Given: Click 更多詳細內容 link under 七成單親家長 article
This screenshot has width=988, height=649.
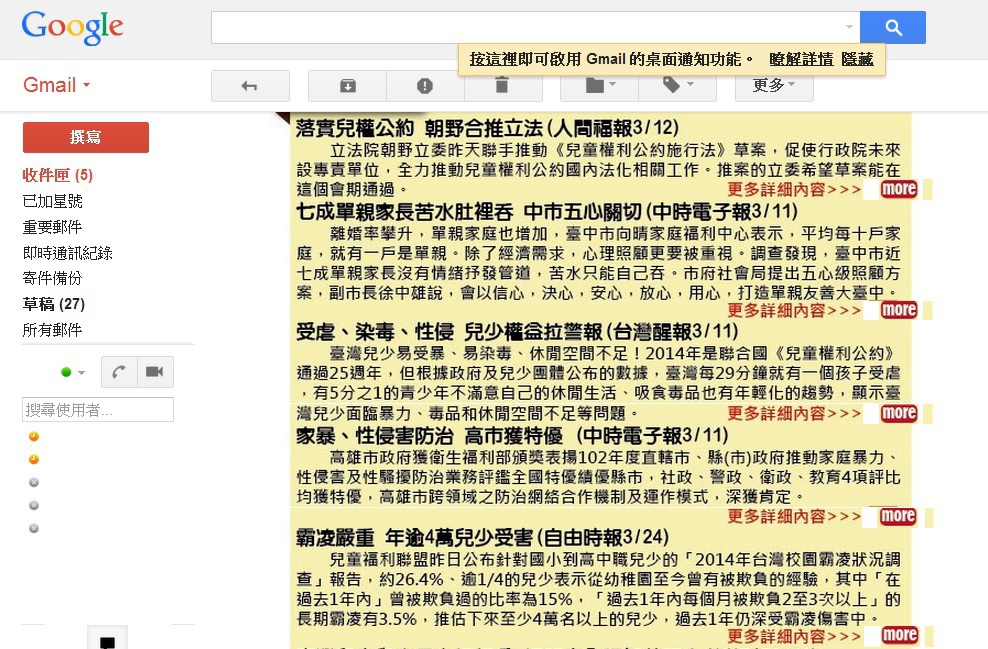Looking at the screenshot, I should (x=794, y=310).
